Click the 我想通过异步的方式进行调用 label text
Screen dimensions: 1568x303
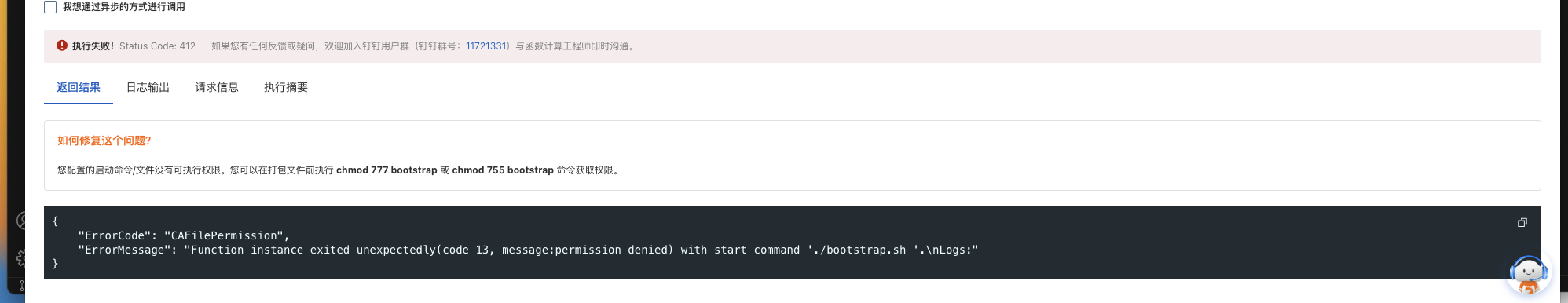[124, 7]
